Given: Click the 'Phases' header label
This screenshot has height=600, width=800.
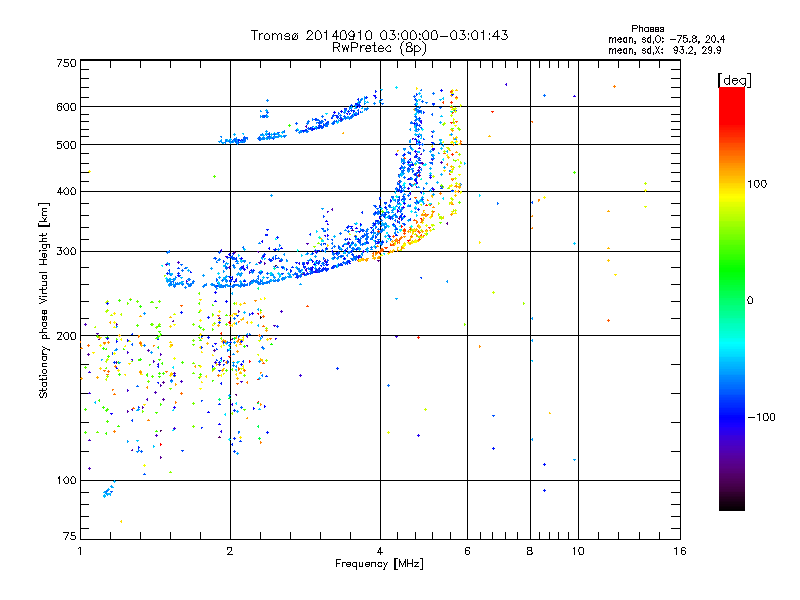Looking at the screenshot, I should (x=647, y=29).
